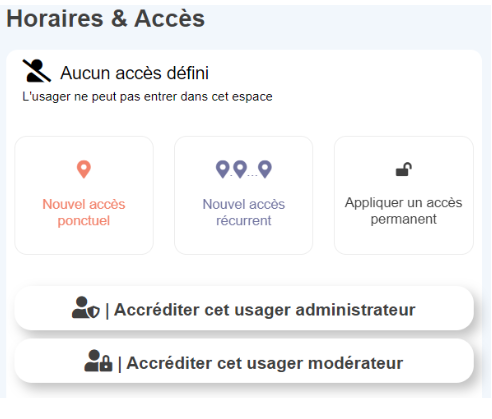
Task: Click the word administrateur in the accreditation button
Action: point(355,310)
